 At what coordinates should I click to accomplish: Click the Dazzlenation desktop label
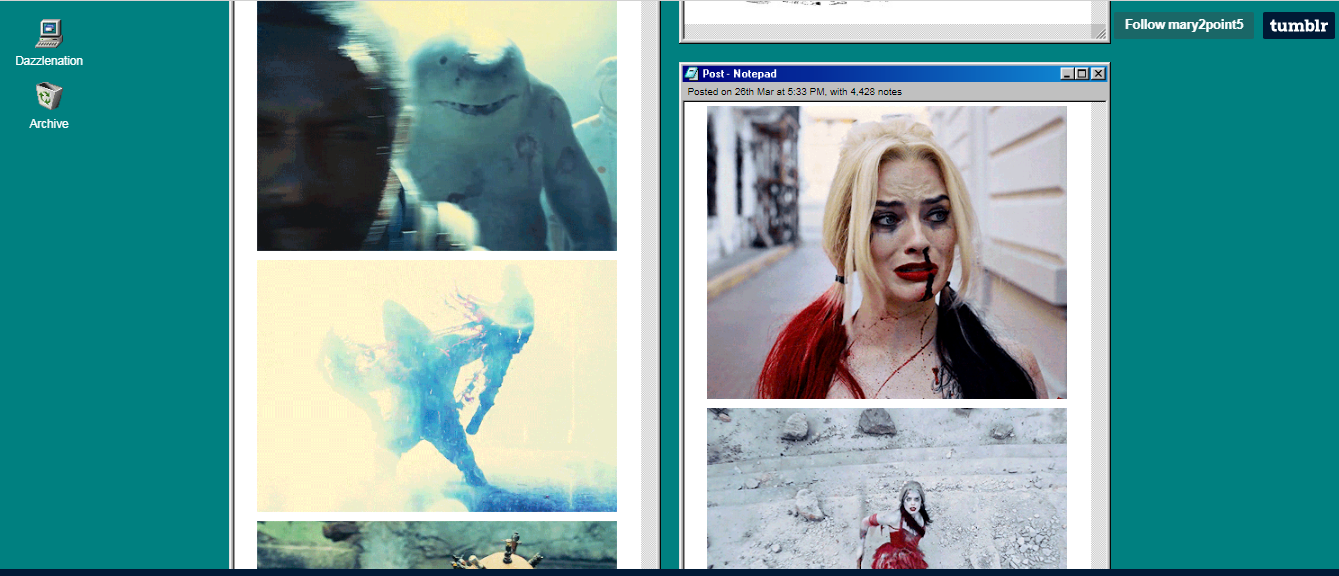coord(49,61)
